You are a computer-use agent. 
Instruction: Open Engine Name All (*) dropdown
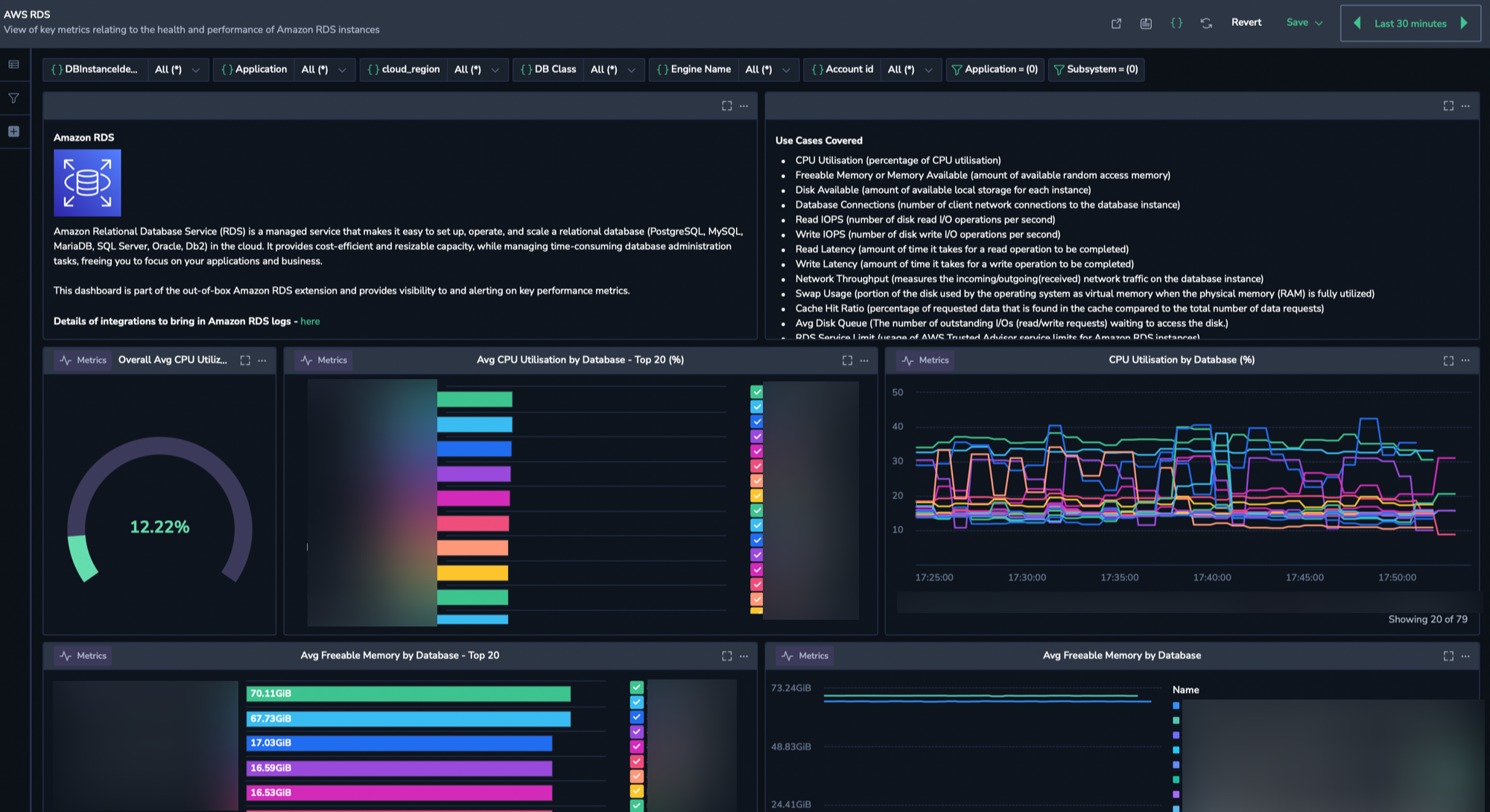pyautogui.click(x=768, y=69)
